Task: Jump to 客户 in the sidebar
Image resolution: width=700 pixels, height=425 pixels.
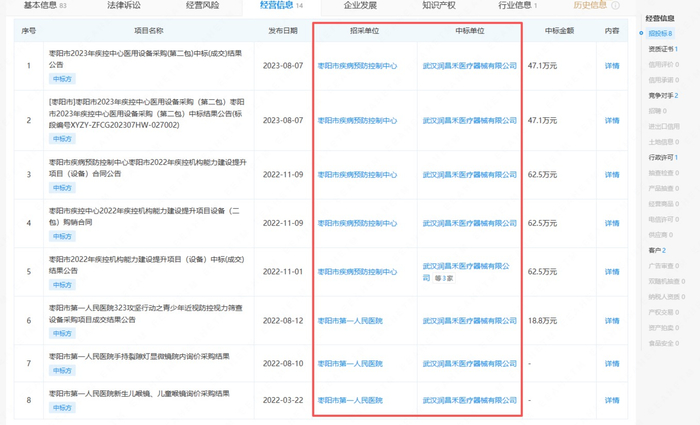Action: point(657,250)
